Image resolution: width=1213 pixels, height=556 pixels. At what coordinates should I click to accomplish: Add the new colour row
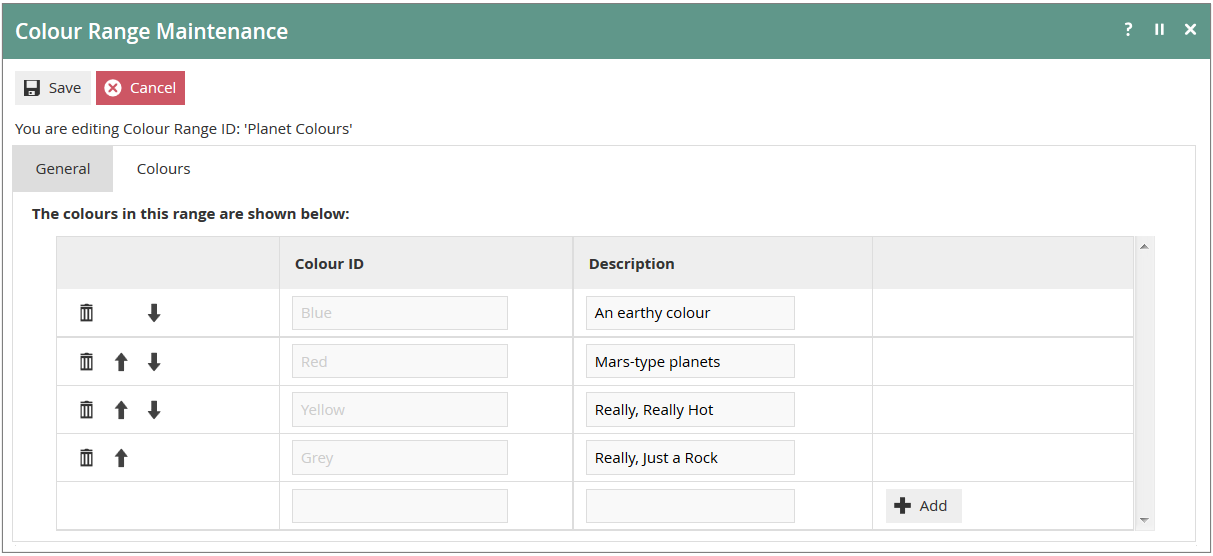[x=923, y=506]
